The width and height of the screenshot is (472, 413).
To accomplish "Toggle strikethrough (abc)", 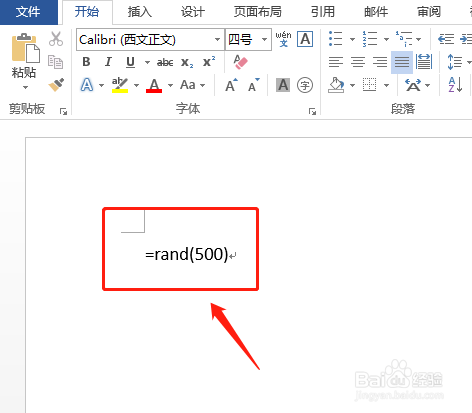I will 165,62.
